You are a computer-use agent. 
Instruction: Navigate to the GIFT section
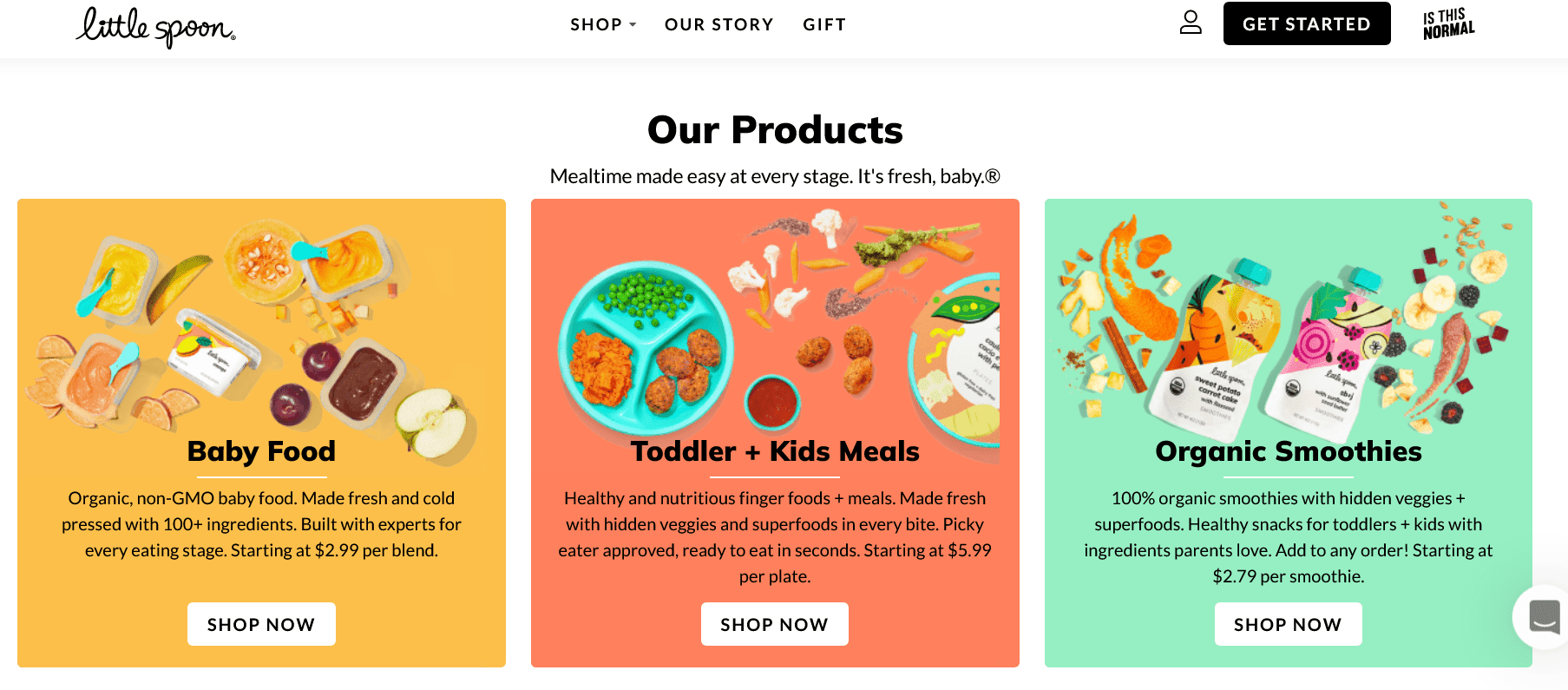click(823, 24)
